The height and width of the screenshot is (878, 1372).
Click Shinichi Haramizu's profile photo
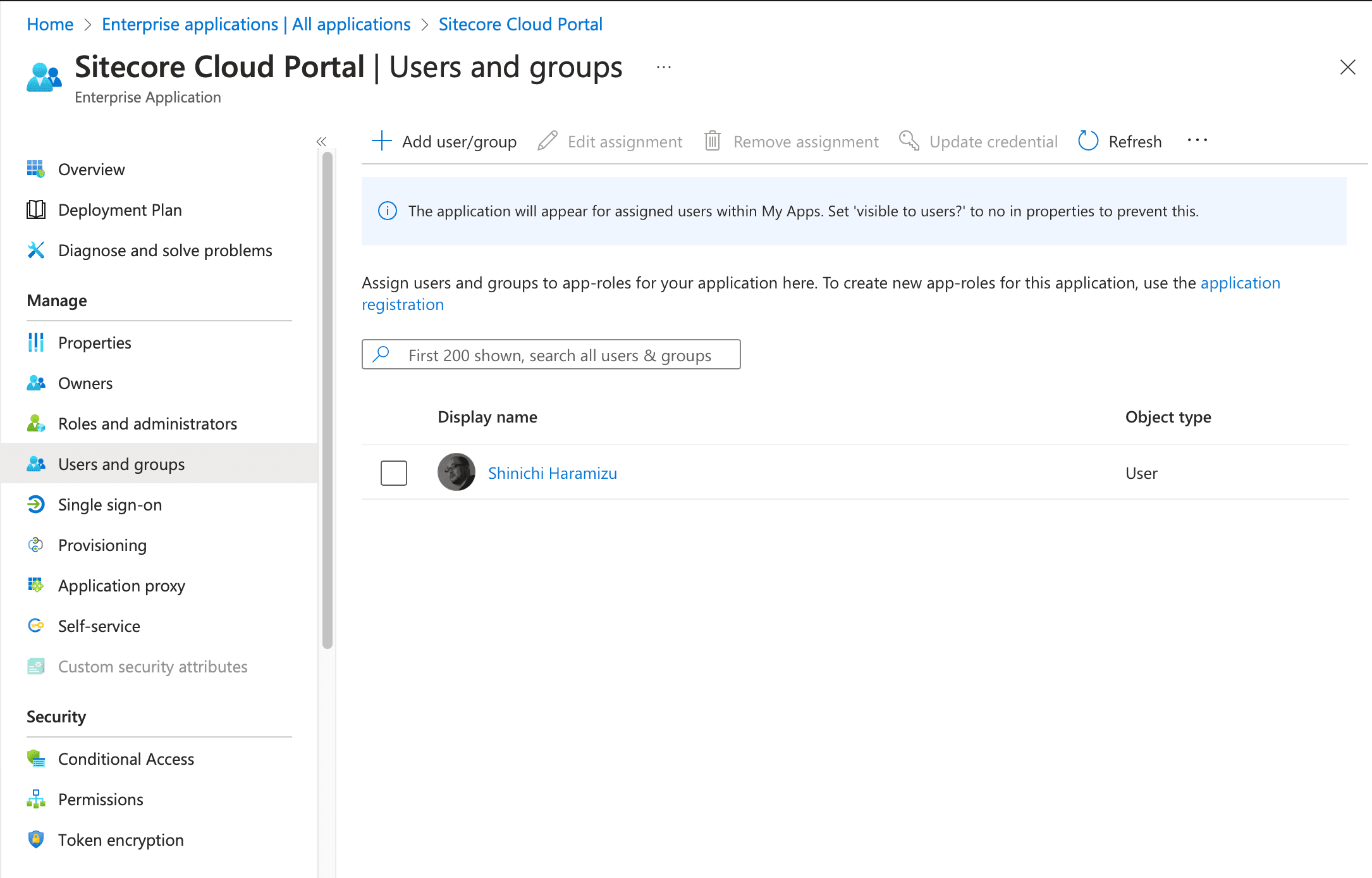(x=456, y=472)
